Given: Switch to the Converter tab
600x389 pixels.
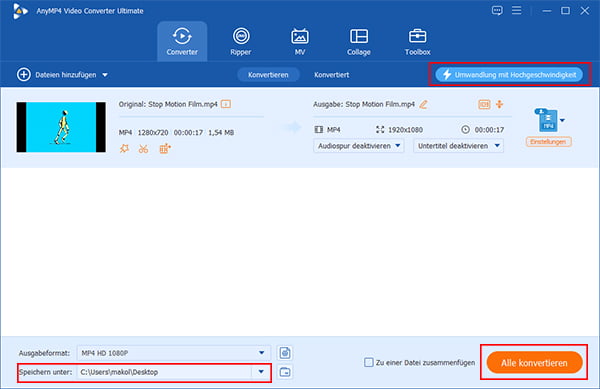Looking at the screenshot, I should (182, 41).
